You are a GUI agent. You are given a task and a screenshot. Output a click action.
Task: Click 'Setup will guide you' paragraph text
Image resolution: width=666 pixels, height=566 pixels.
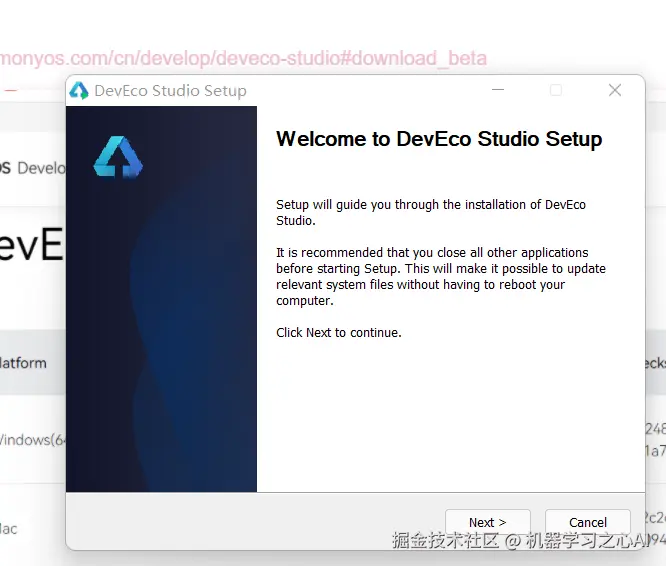[x=431, y=212]
